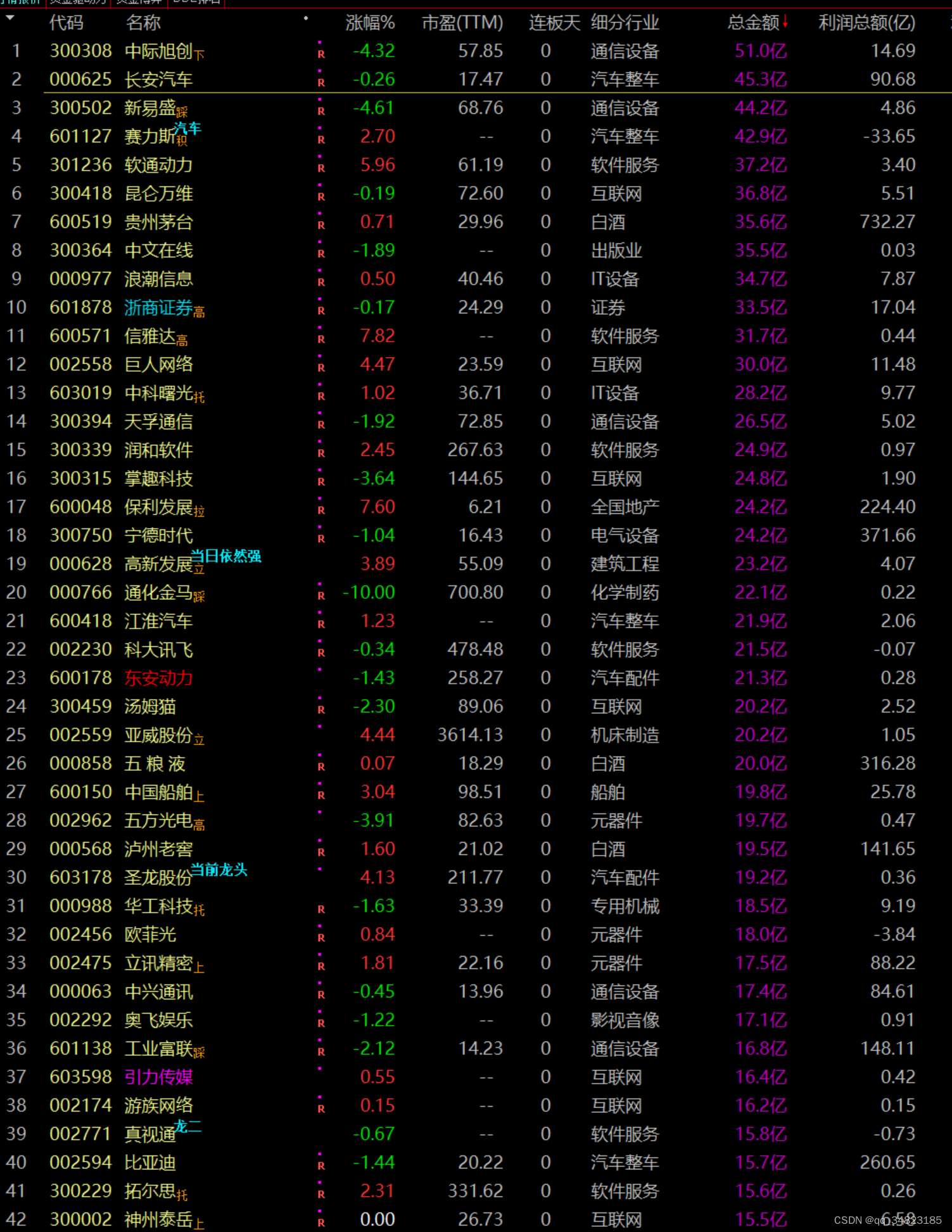Select row number 35 奥飞娱乐
This screenshot has width=952, height=1232.
pyautogui.click(x=16, y=1020)
